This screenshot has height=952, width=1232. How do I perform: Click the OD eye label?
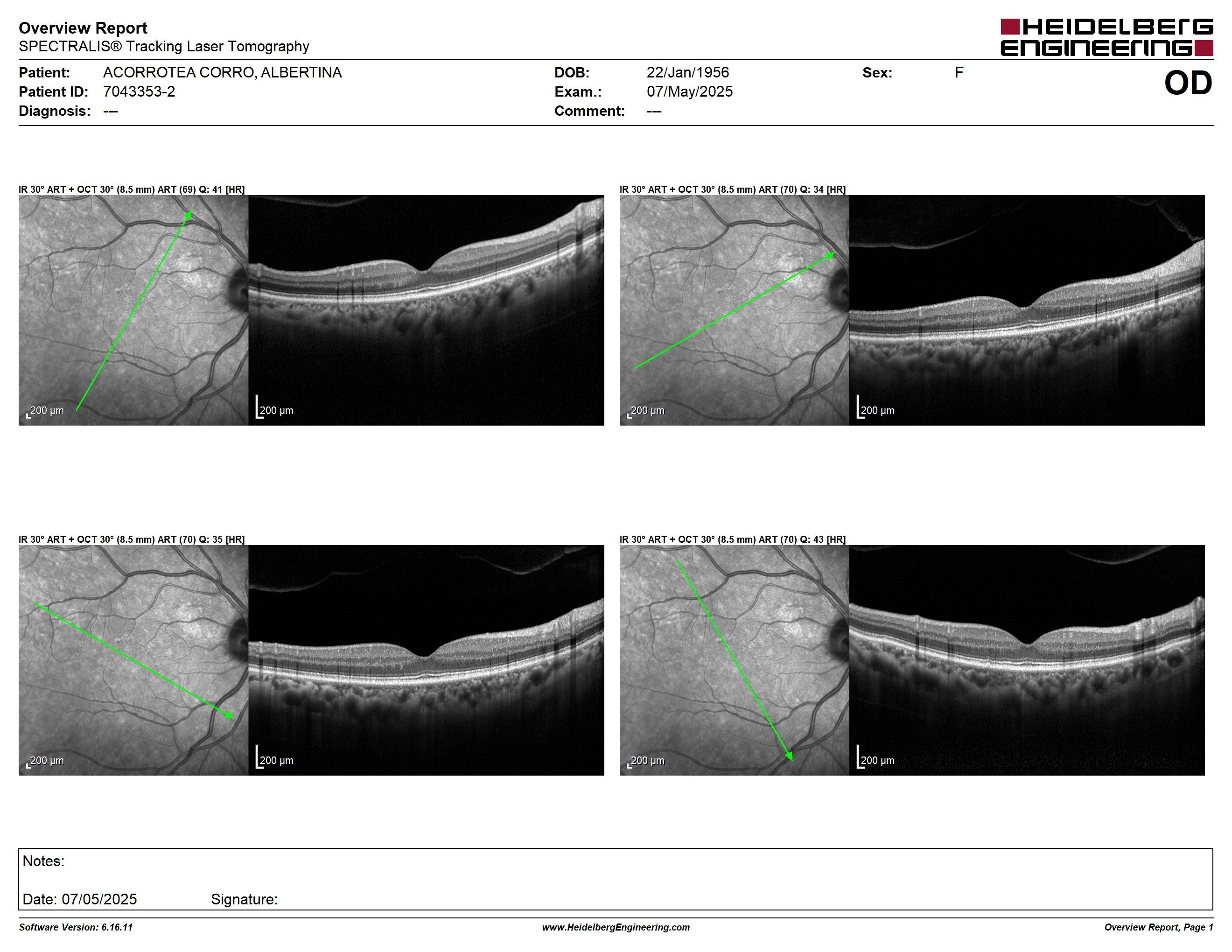tap(1188, 84)
